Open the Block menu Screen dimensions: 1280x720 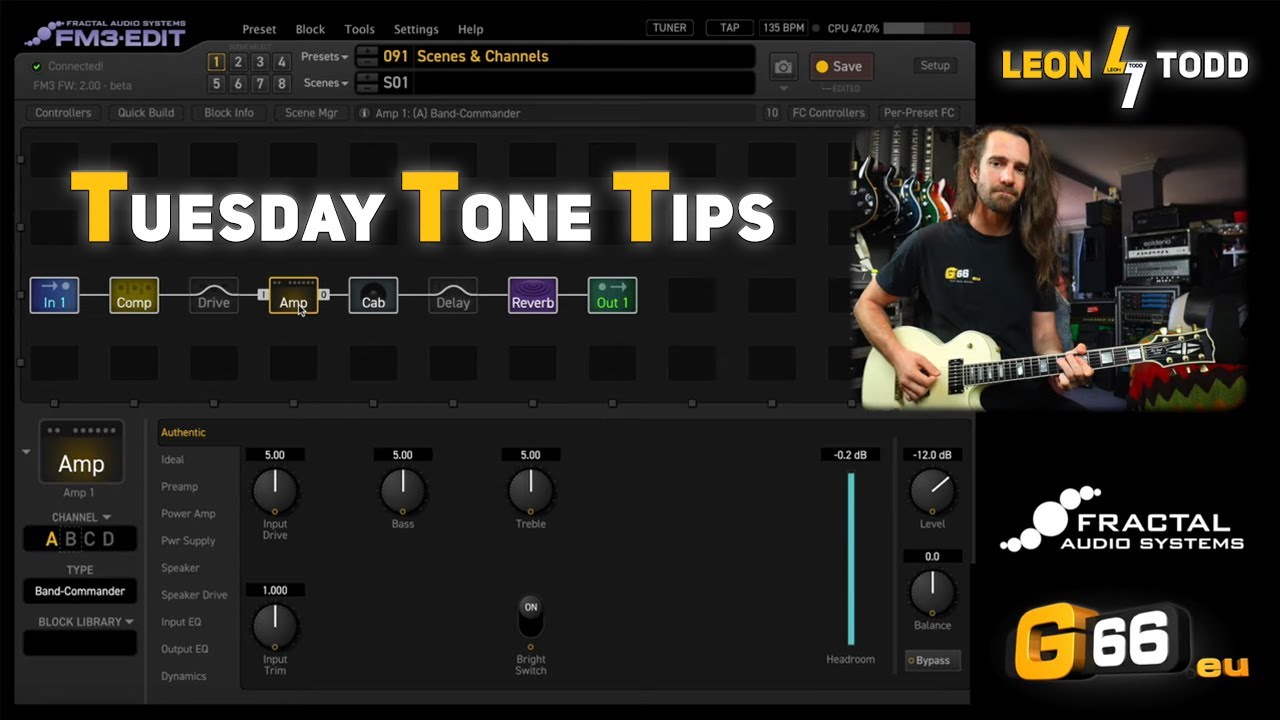[x=310, y=29]
